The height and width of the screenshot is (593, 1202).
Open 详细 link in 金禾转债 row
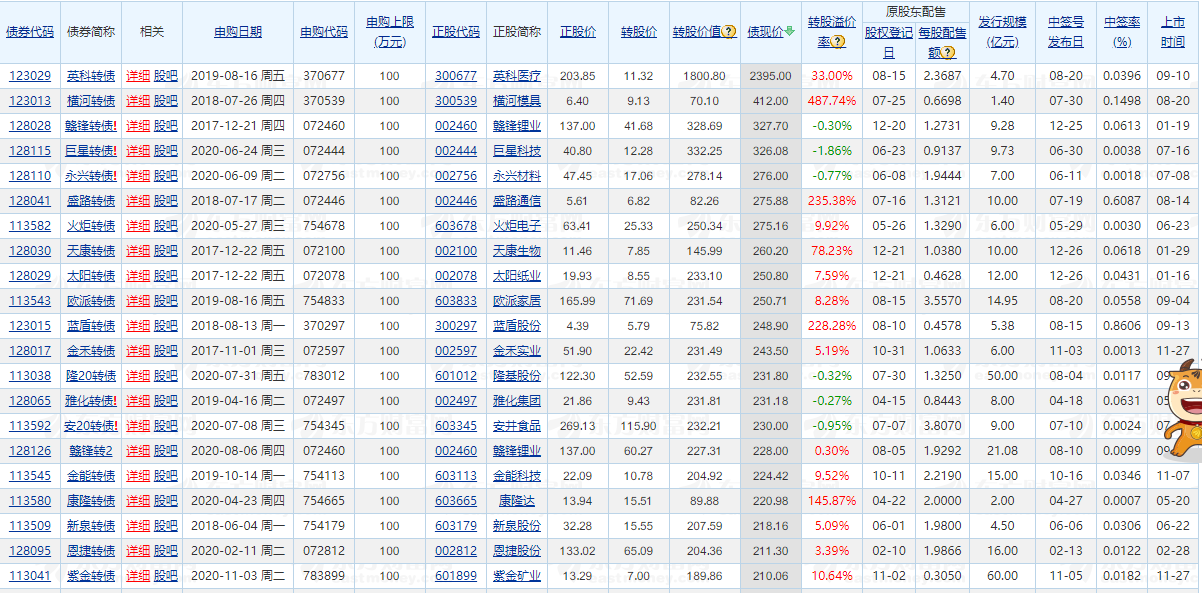pos(138,351)
